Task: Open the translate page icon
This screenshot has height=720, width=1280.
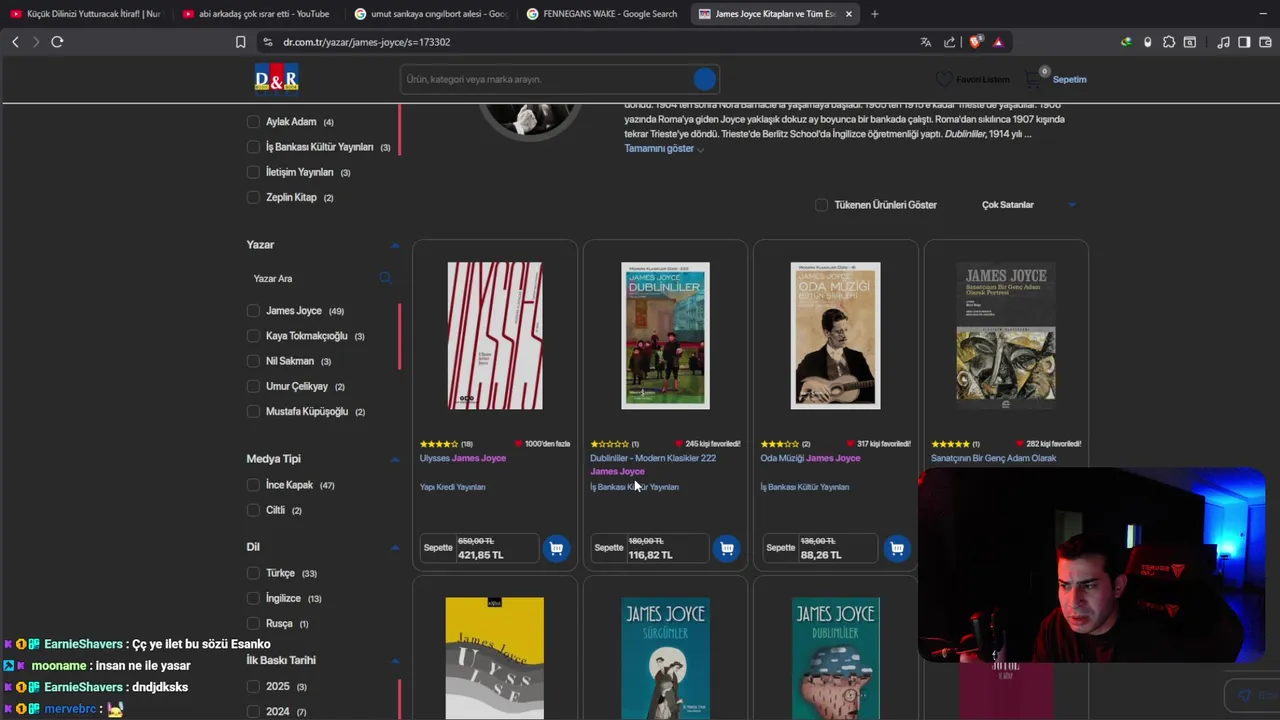Action: tap(925, 42)
